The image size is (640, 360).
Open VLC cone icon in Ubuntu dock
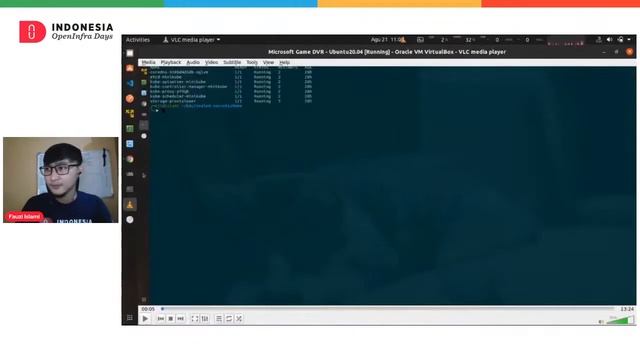[x=130, y=204]
